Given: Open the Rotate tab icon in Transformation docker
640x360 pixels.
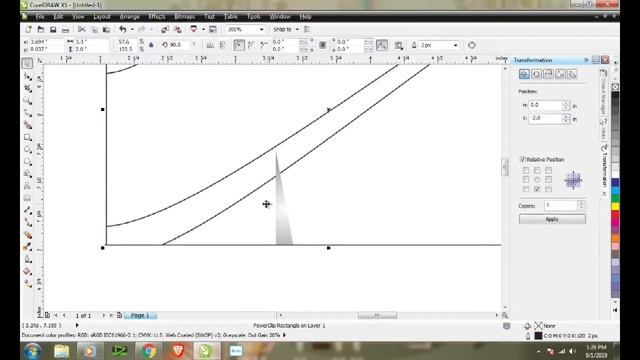Looking at the screenshot, I should [x=536, y=74].
